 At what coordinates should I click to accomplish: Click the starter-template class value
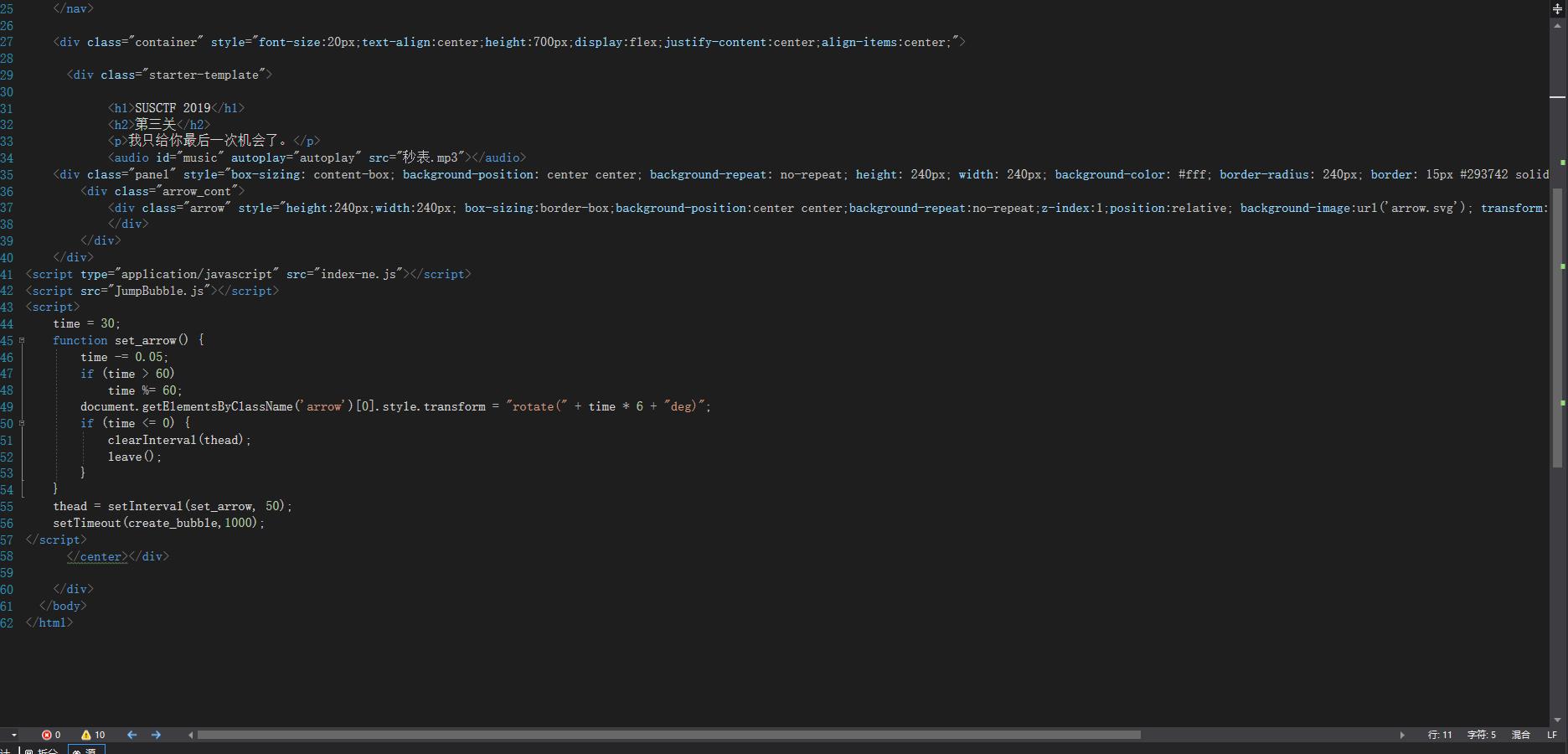coord(204,75)
